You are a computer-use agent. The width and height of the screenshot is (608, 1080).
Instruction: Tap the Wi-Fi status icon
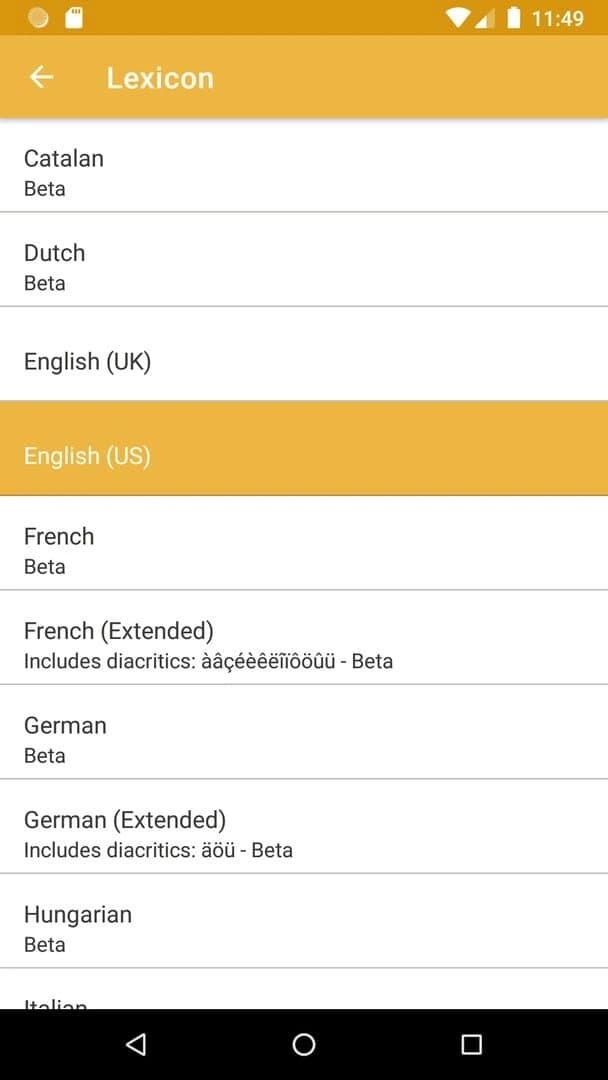pos(458,18)
